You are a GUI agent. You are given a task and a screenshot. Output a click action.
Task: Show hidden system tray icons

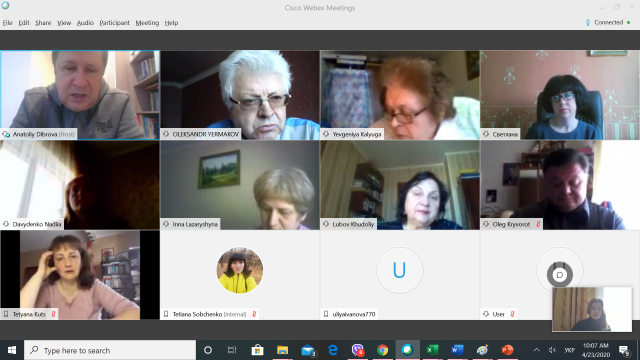point(537,350)
